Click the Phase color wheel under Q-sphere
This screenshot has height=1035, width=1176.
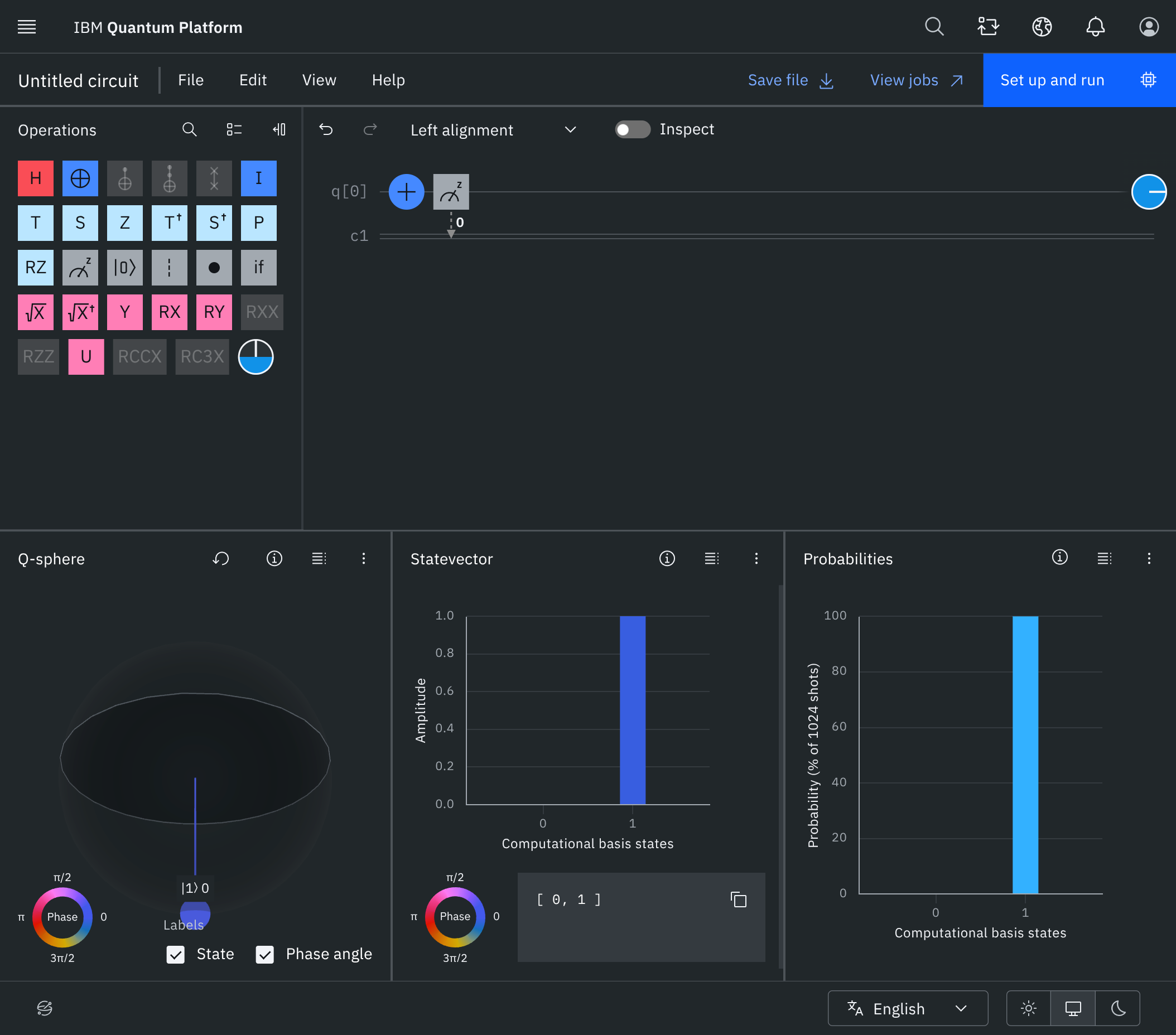62,917
